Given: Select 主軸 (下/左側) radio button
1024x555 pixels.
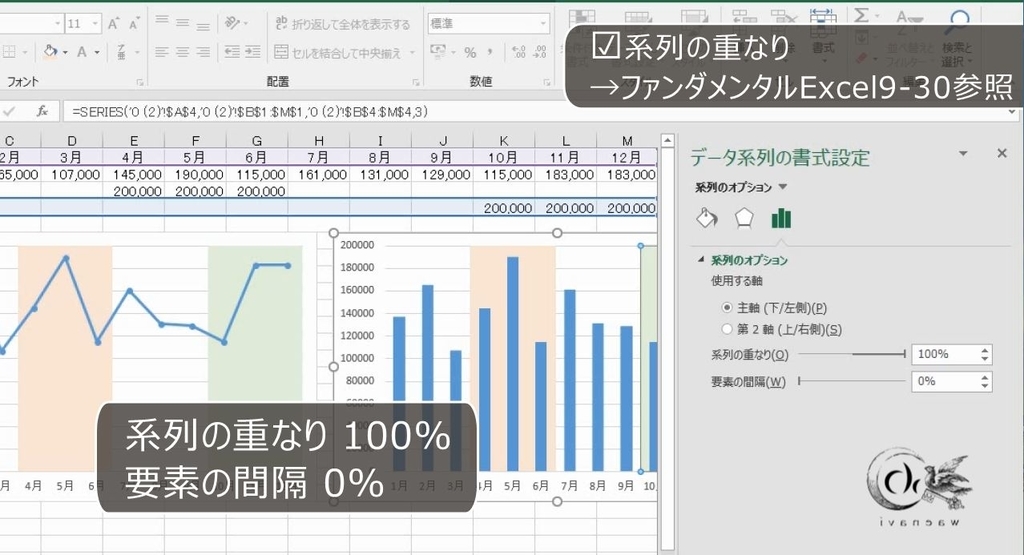Looking at the screenshot, I should [x=727, y=308].
